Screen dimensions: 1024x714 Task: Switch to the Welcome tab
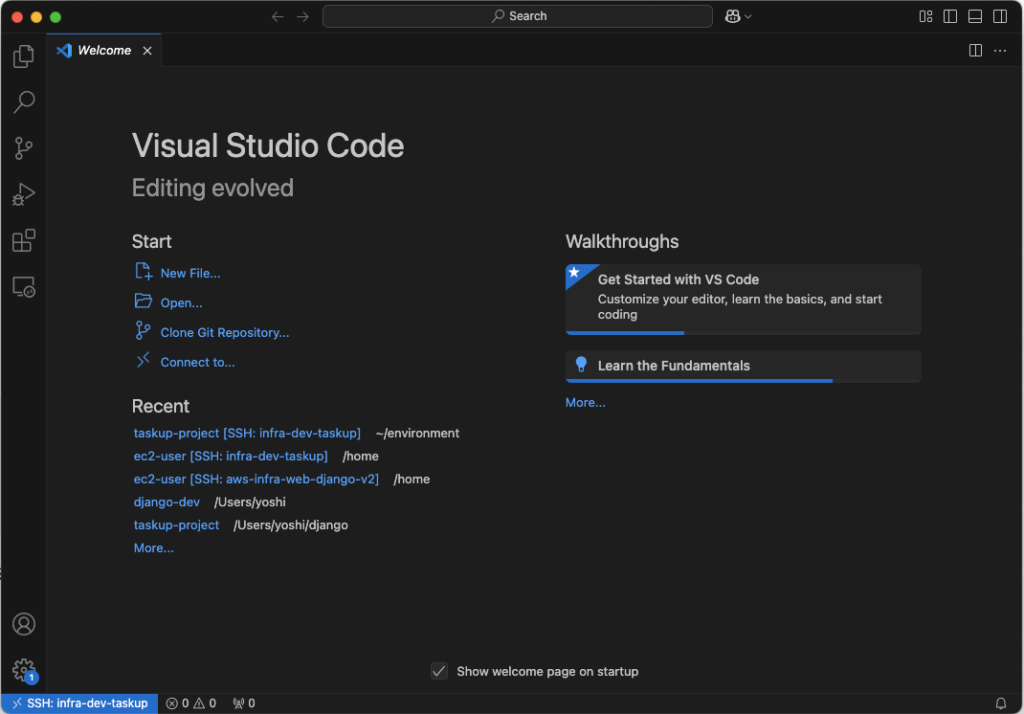tap(103, 49)
